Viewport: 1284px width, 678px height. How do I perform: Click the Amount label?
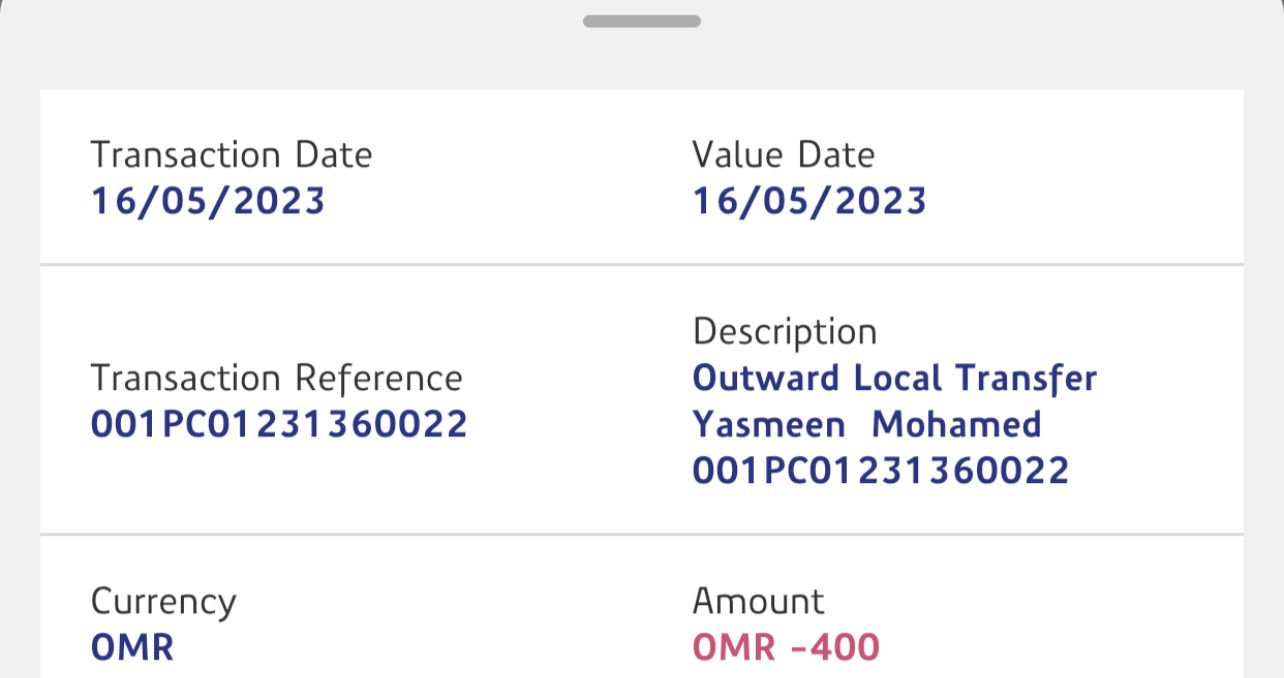(x=758, y=602)
